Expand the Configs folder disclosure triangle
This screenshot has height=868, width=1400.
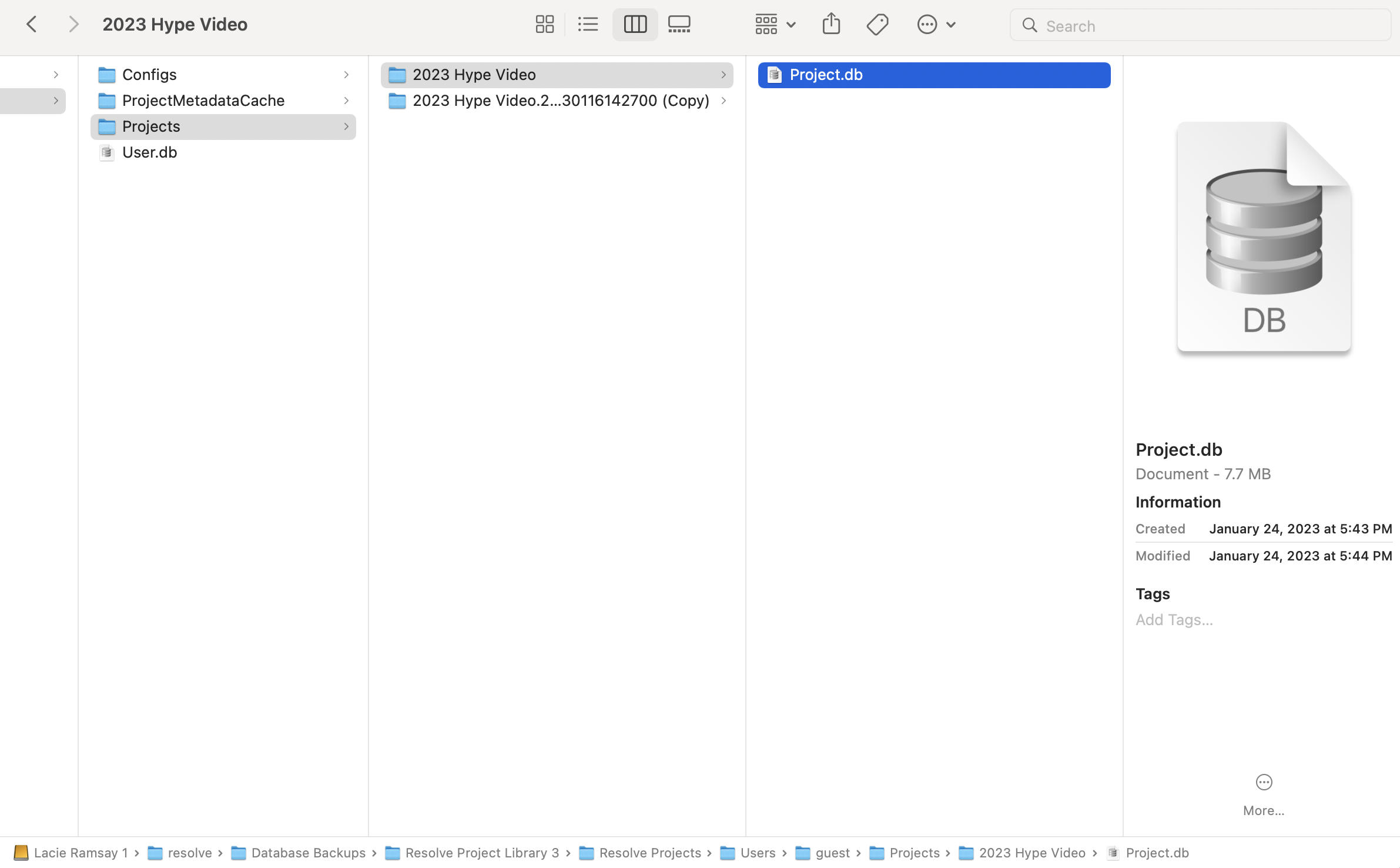[345, 73]
